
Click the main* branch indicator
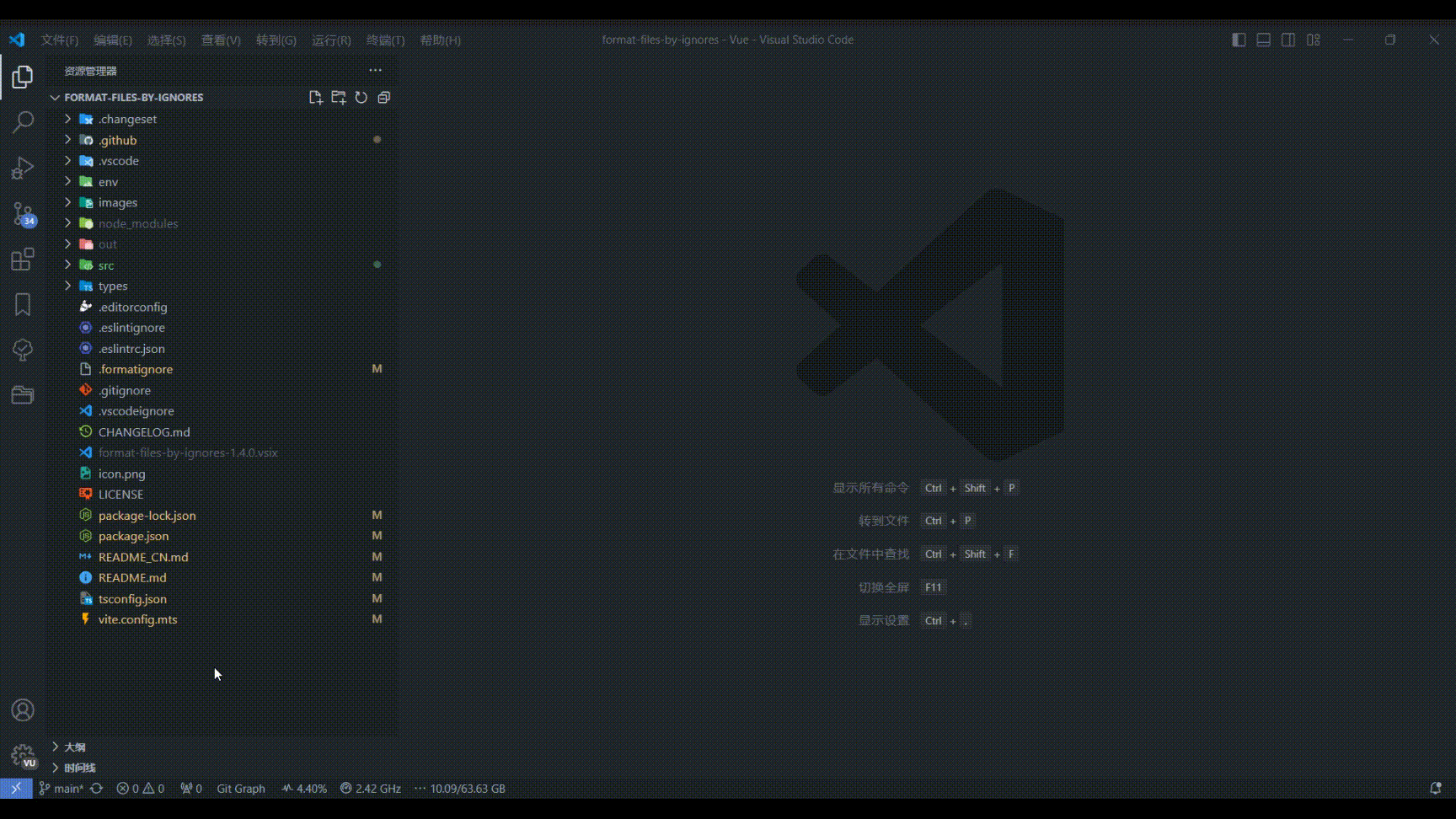pos(62,789)
